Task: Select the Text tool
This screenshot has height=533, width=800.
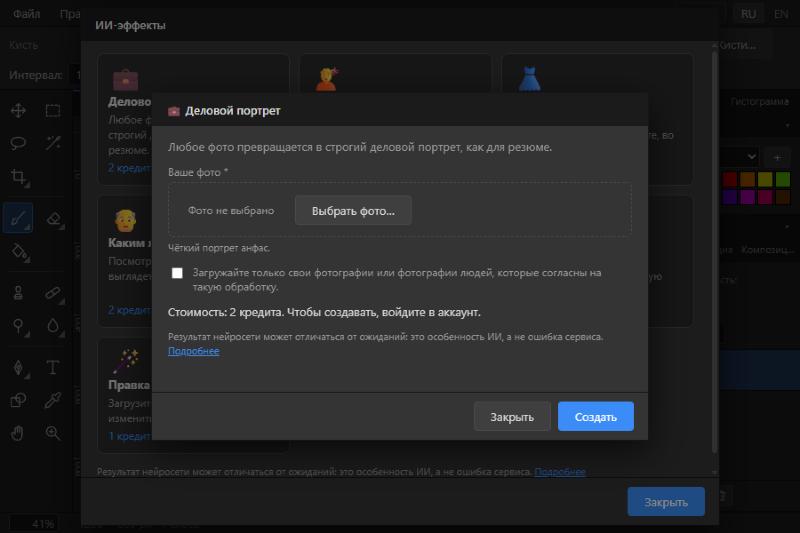Action: pos(53,367)
